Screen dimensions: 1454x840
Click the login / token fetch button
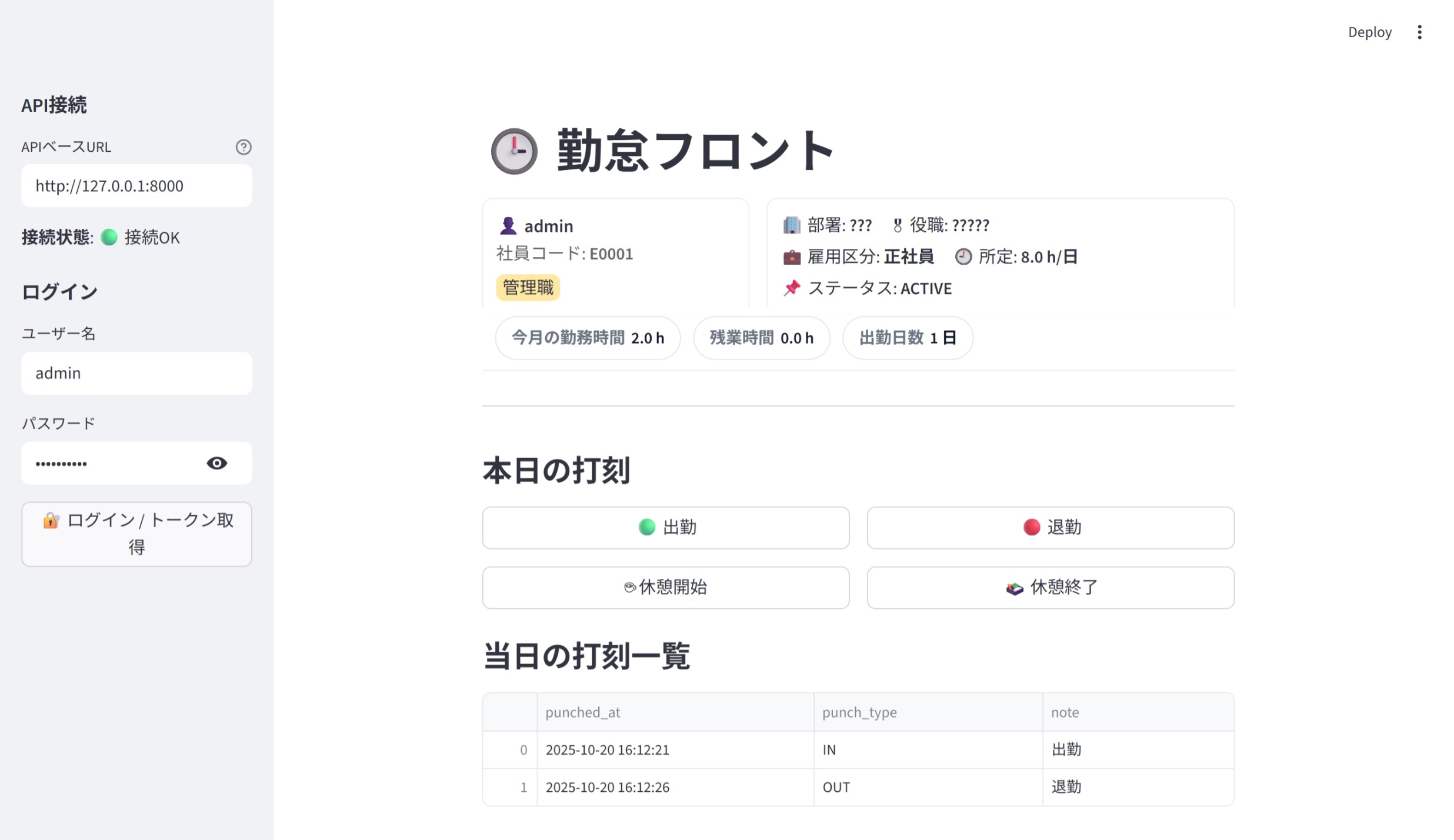coord(136,534)
